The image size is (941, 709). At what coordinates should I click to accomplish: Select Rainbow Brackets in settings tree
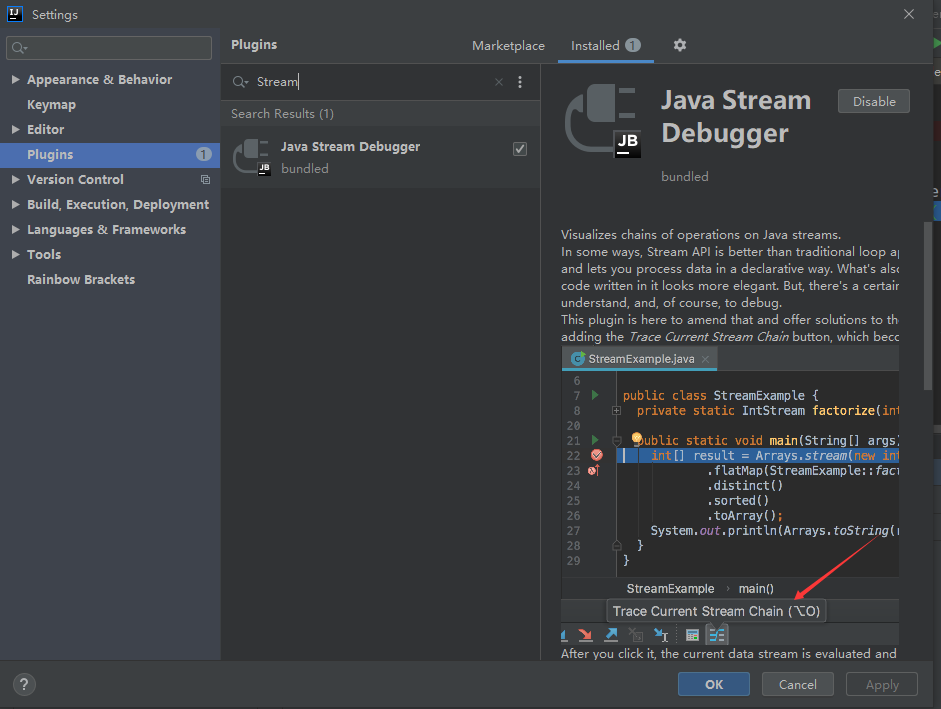coord(81,280)
